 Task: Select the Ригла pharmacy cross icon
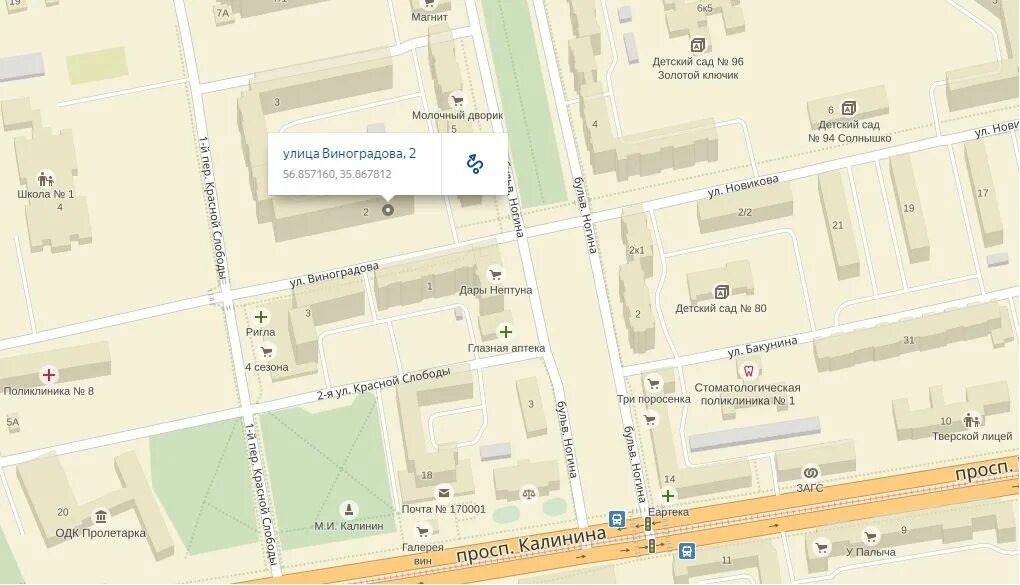(261, 317)
